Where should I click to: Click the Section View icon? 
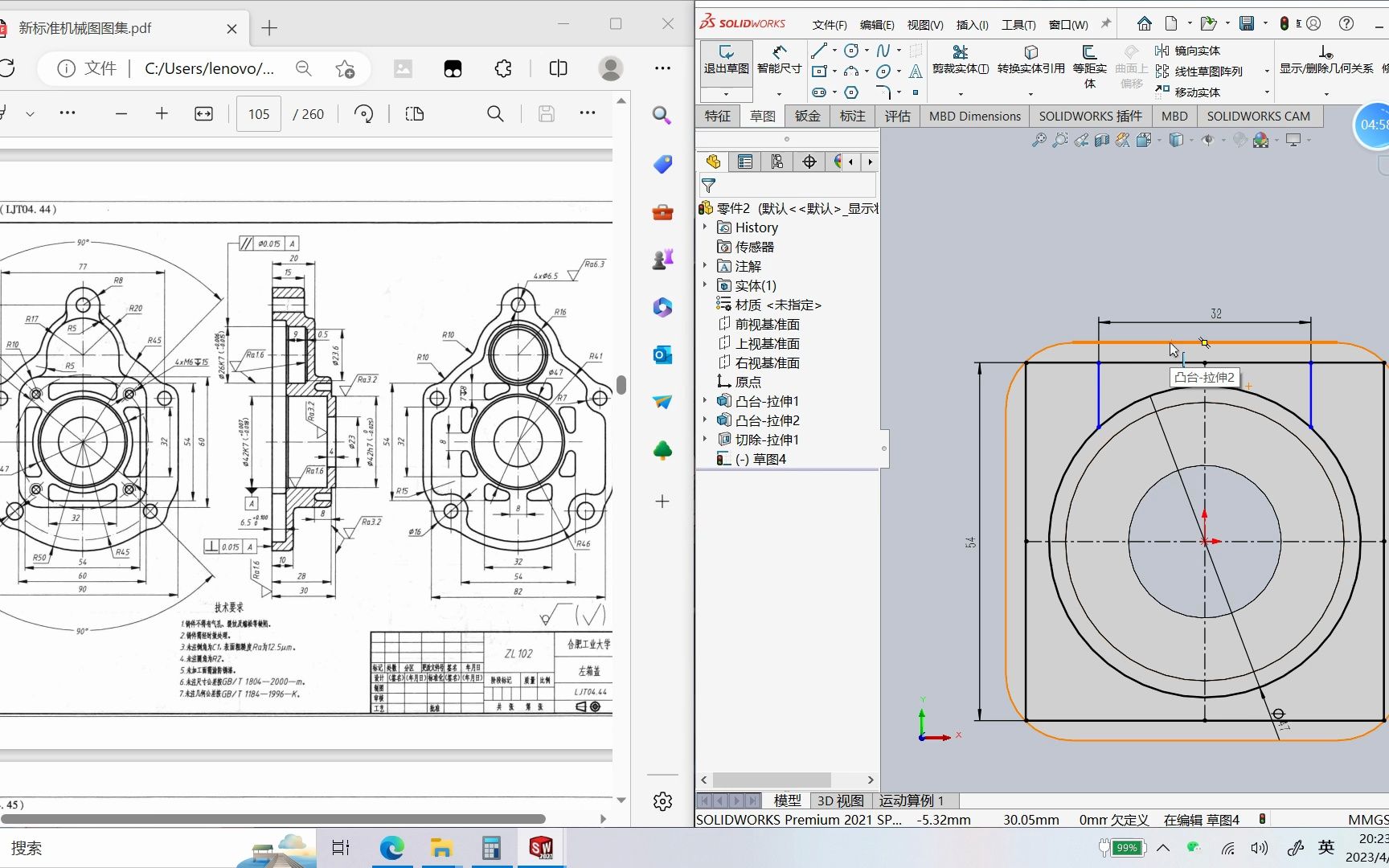point(1102,141)
